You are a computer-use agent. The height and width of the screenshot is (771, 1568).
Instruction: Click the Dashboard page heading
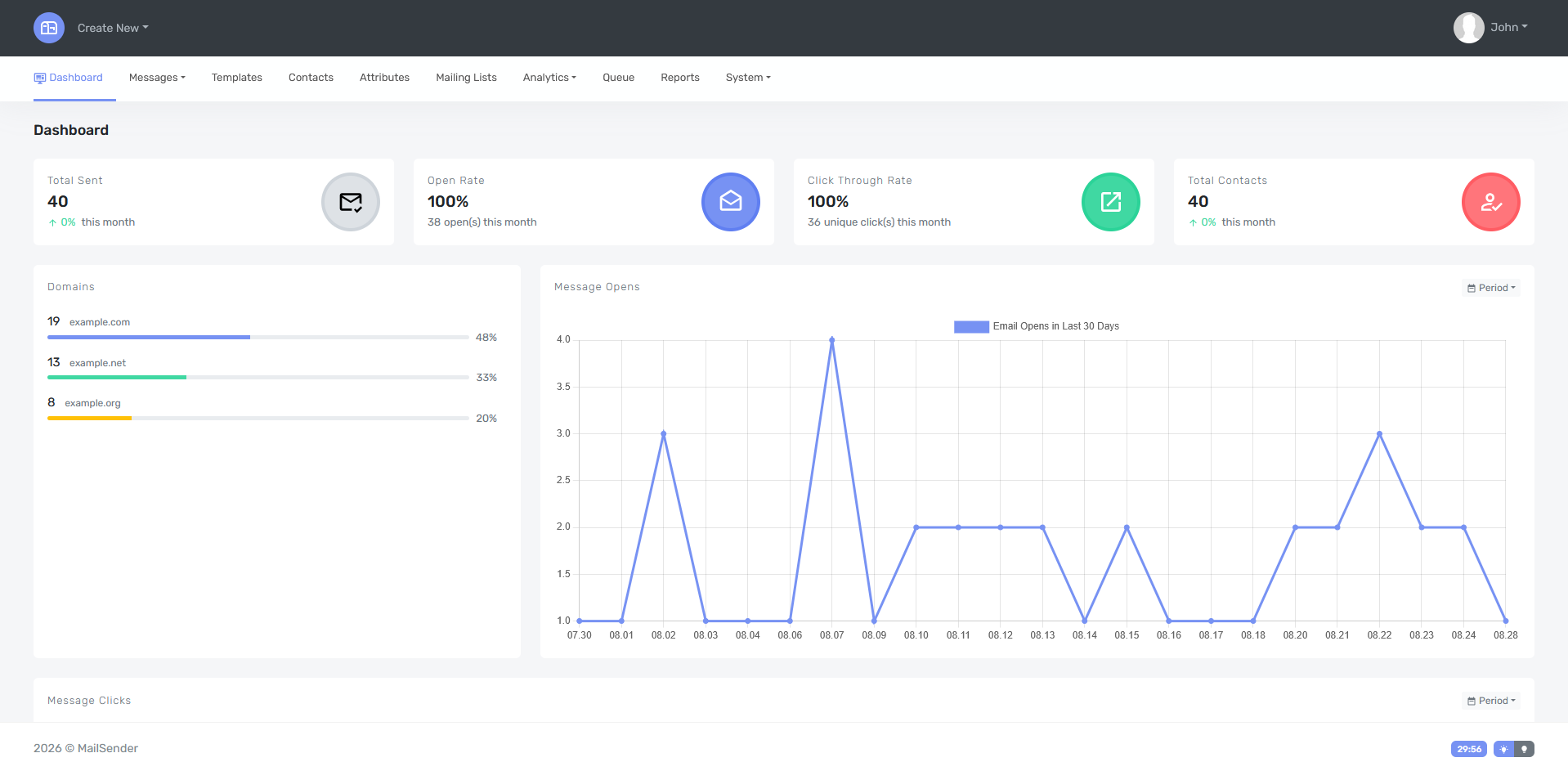click(71, 130)
